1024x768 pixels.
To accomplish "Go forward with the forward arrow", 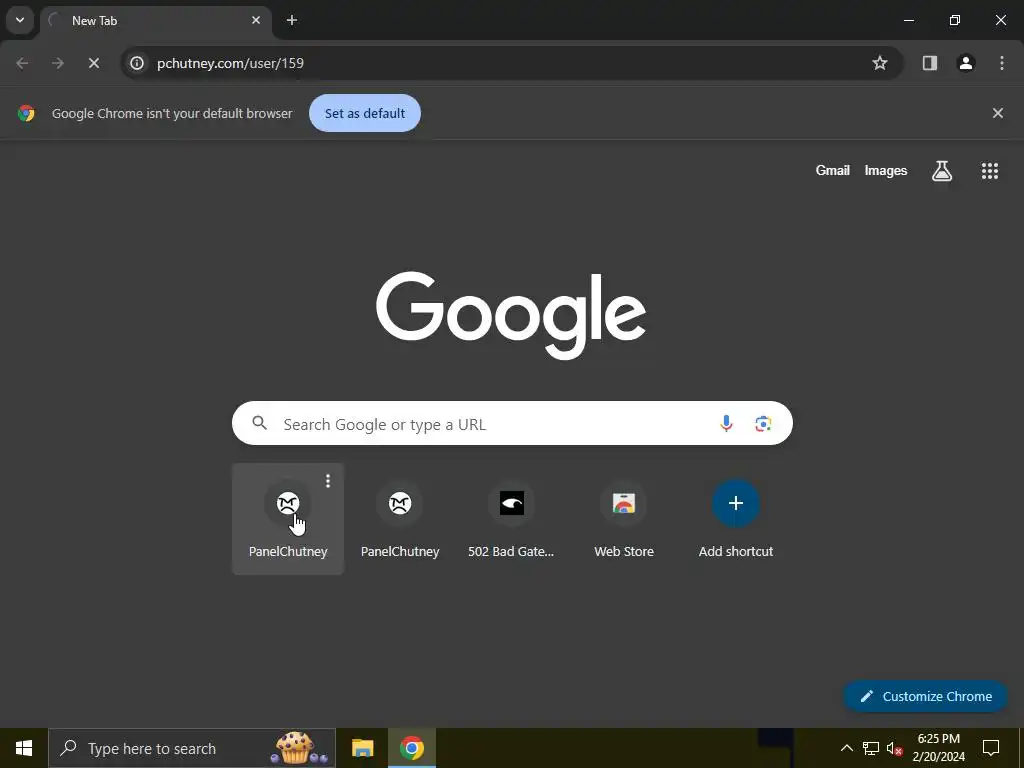I will [58, 63].
